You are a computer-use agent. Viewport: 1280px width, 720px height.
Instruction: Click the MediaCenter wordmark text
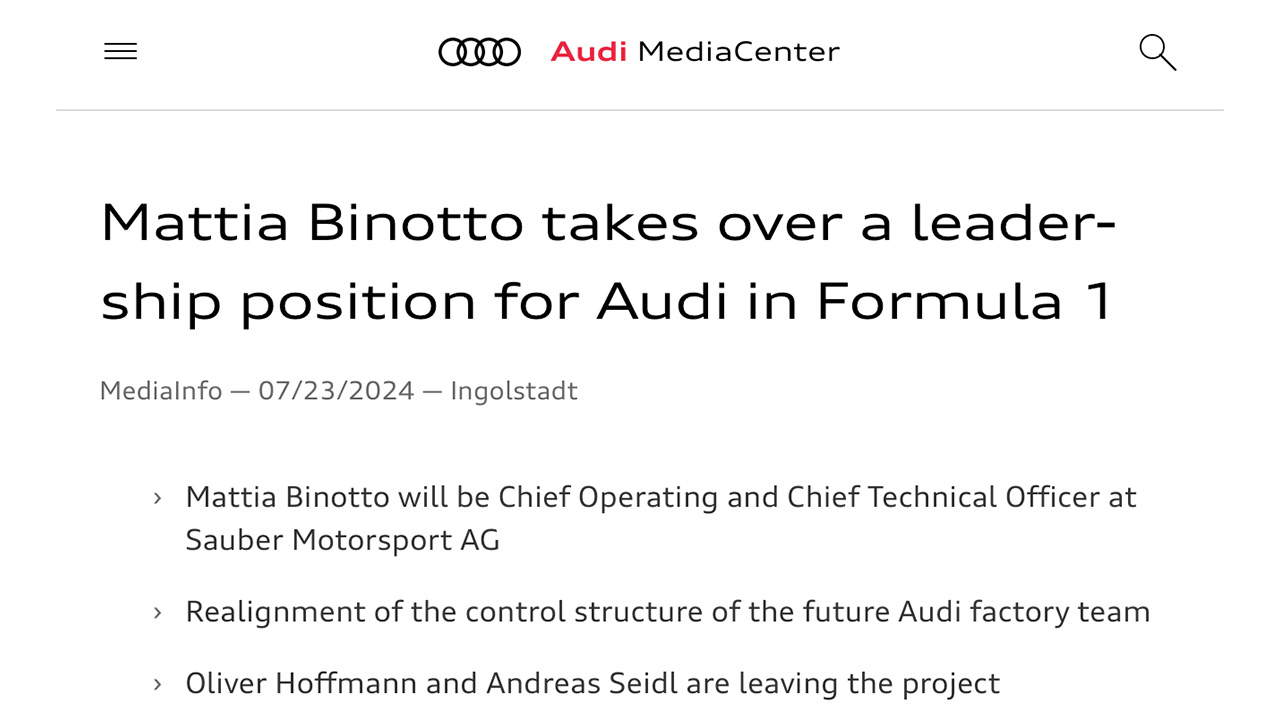738,52
